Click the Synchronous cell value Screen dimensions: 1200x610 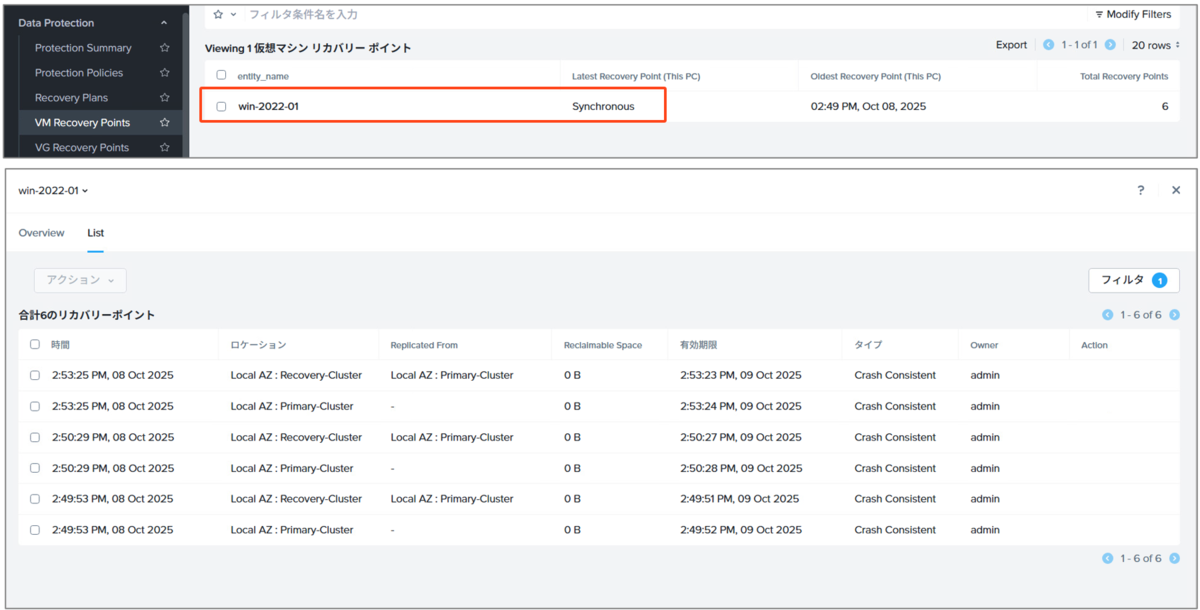tap(603, 106)
